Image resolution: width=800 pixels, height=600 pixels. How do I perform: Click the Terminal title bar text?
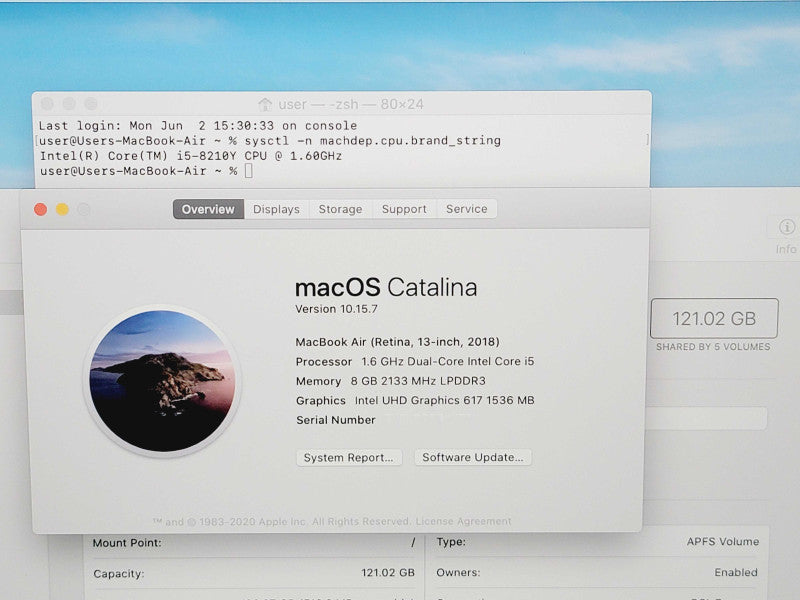pos(351,104)
